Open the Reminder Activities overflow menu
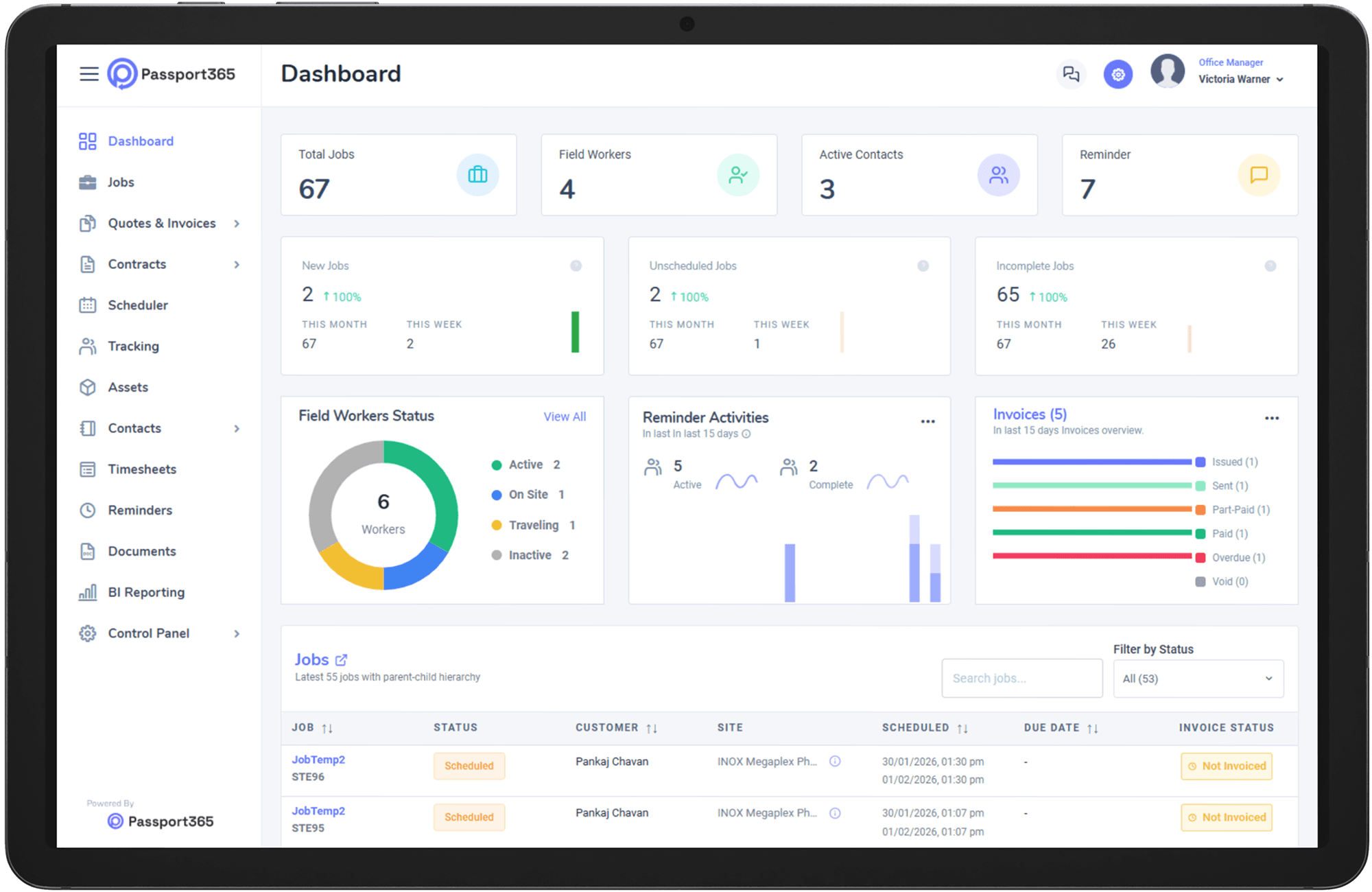 [x=928, y=421]
